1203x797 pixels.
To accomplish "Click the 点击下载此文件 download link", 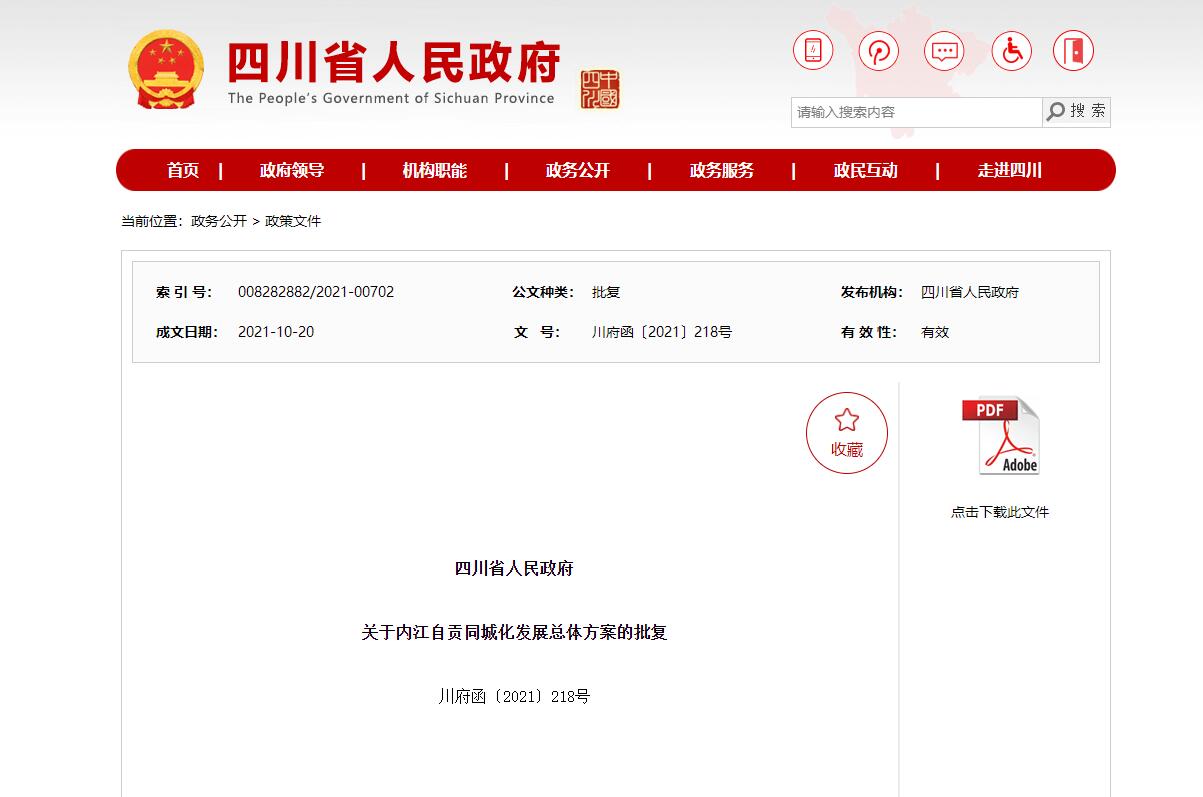I will click(x=1000, y=512).
